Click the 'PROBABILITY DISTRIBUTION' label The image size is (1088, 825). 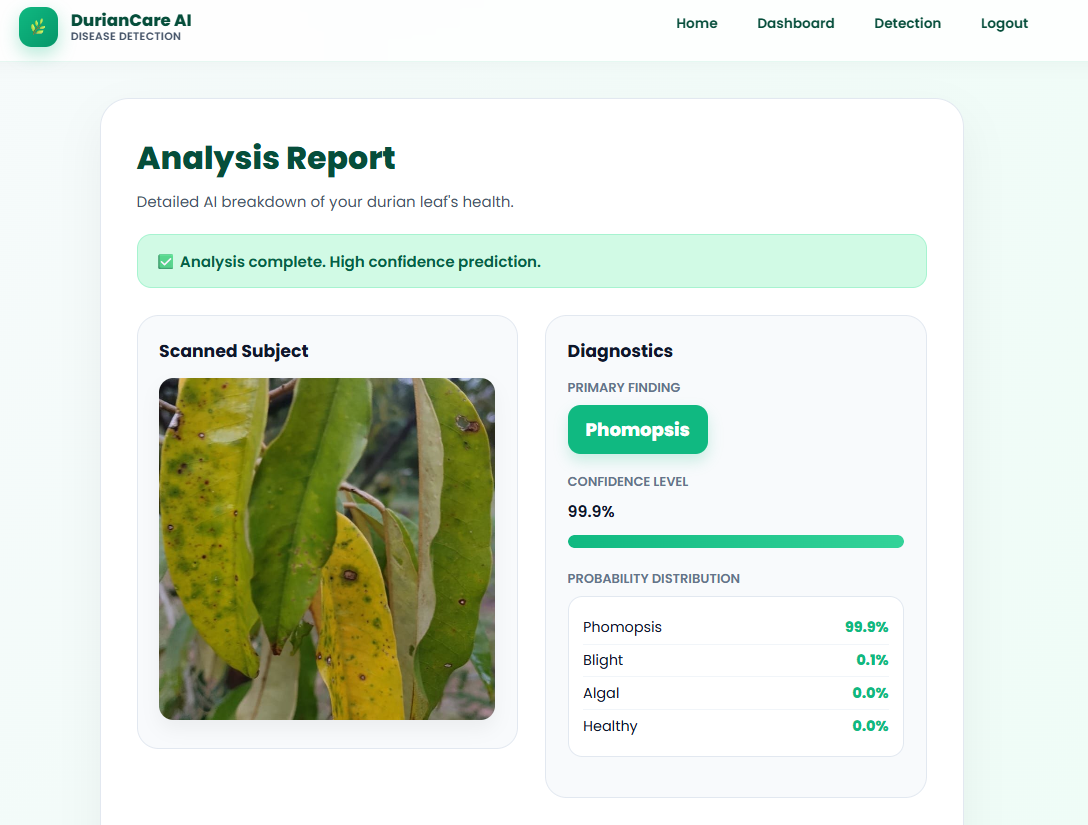pyautogui.click(x=654, y=579)
